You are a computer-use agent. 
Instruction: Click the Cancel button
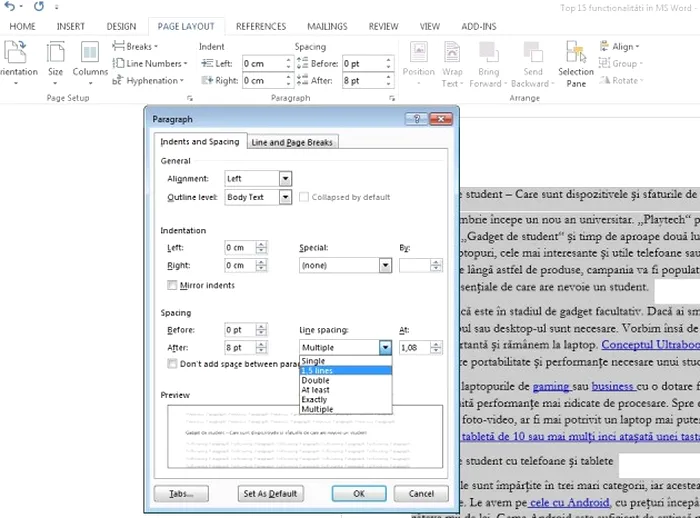[421, 493]
